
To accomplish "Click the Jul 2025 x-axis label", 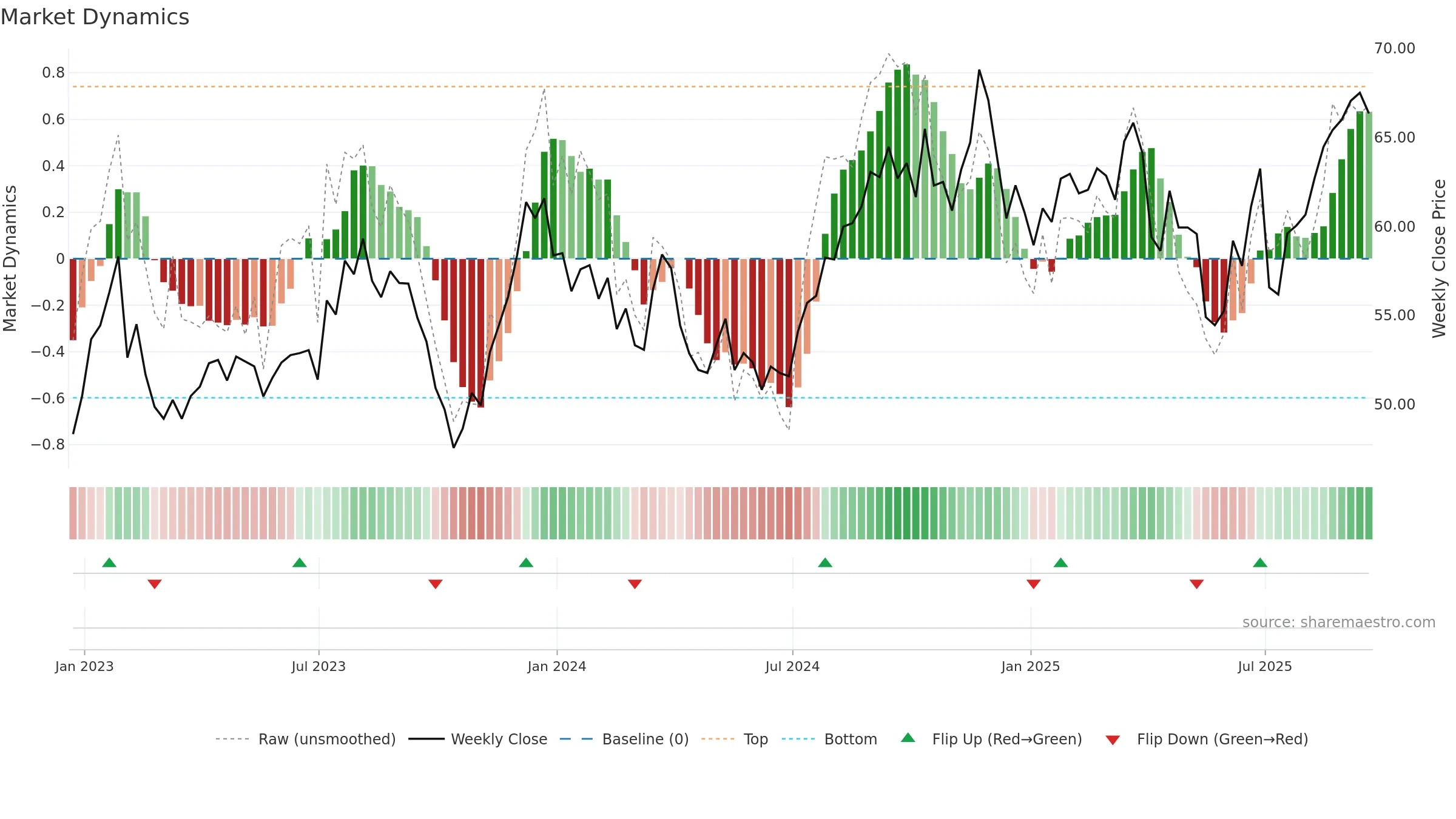I will click(1265, 666).
